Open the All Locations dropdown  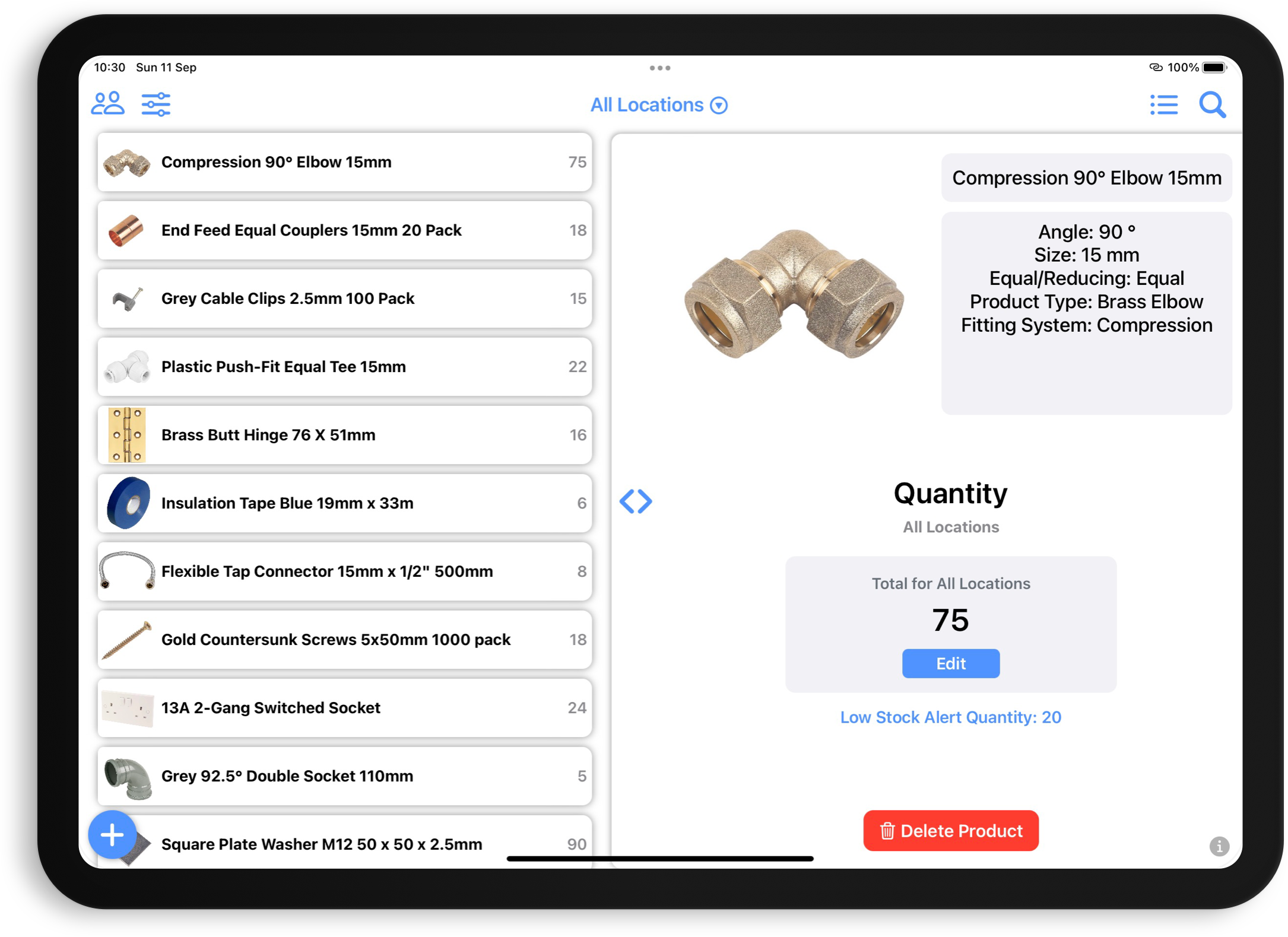[x=659, y=105]
